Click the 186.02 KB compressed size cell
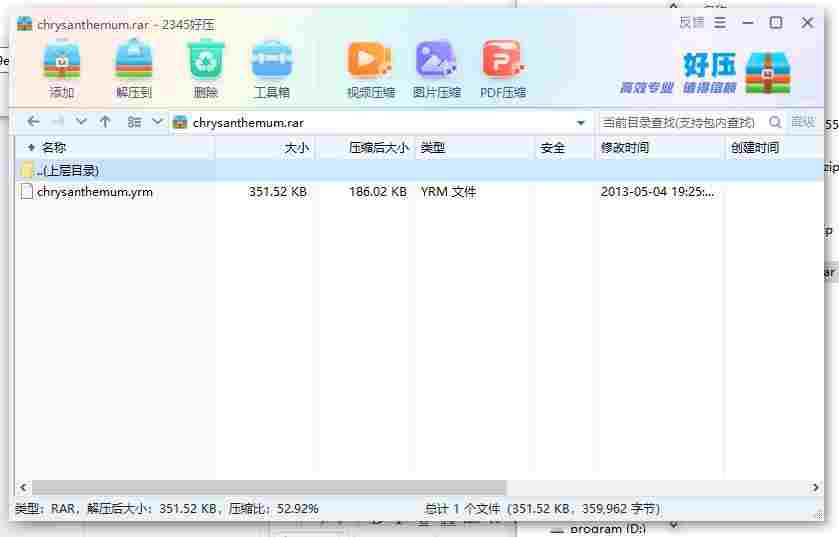 pyautogui.click(x=378, y=191)
